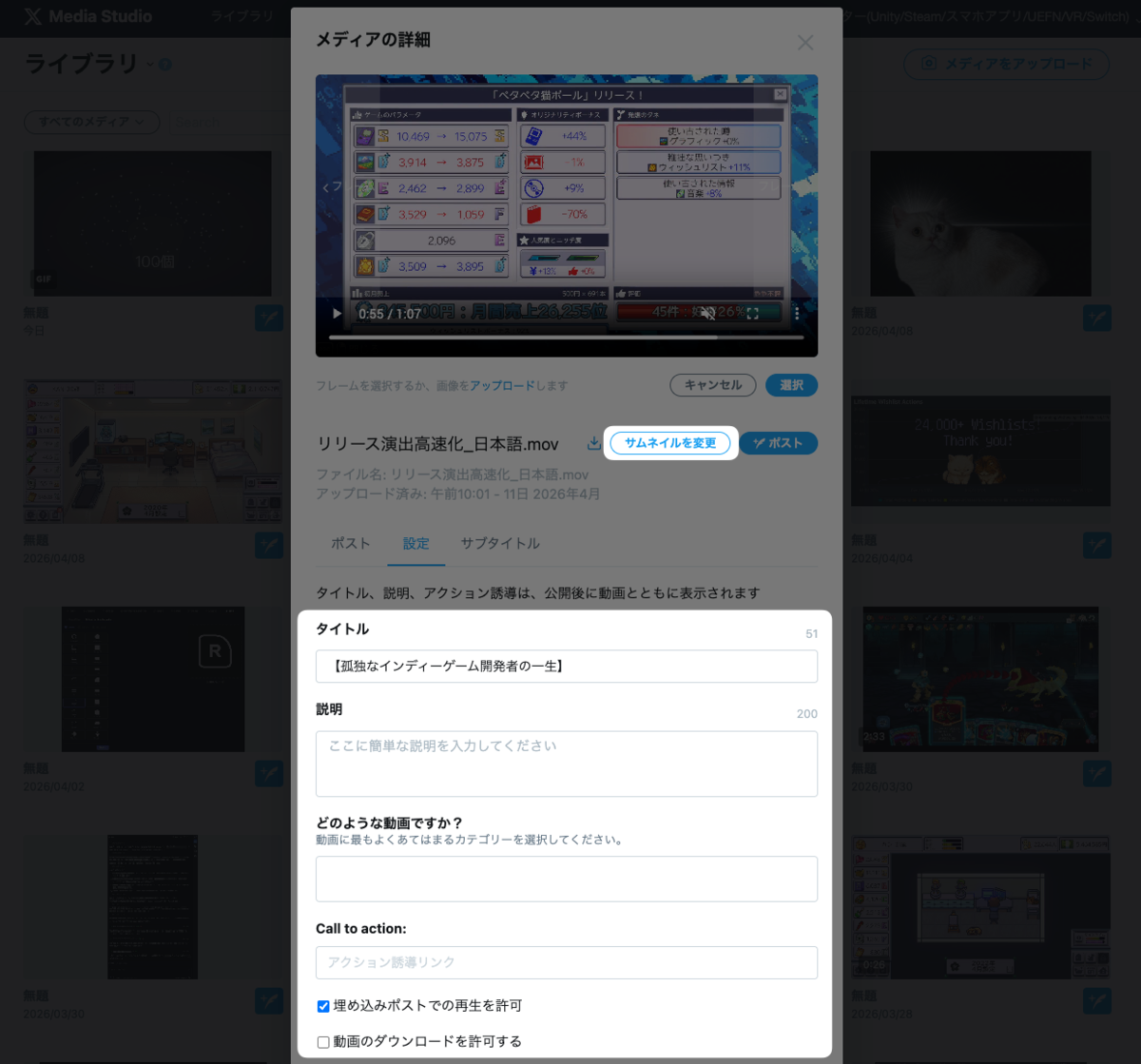Open the 2026/04/02 dark thumbnail
This screenshot has width=1141, height=1064.
tap(153, 679)
